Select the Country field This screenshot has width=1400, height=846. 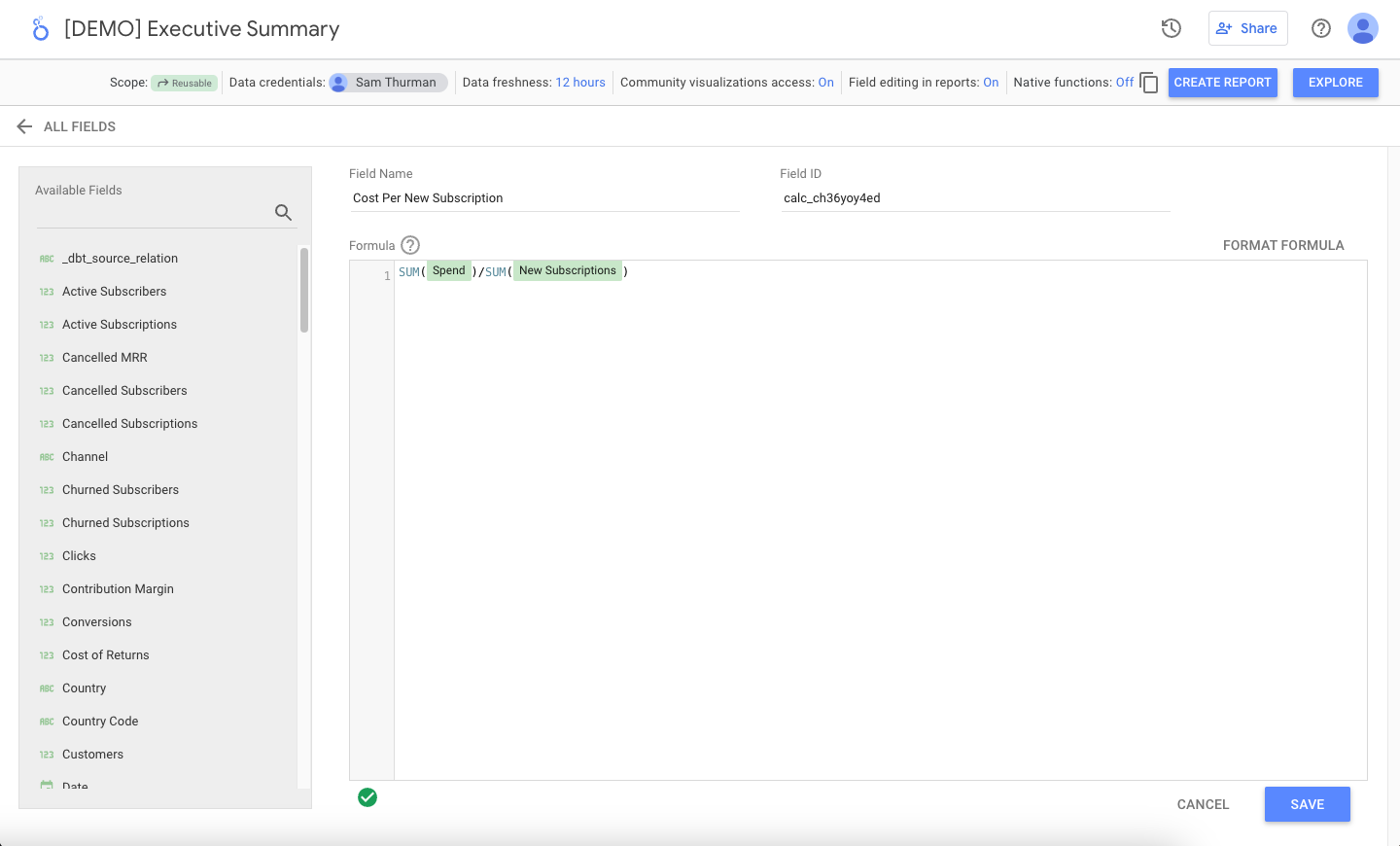[85, 688]
